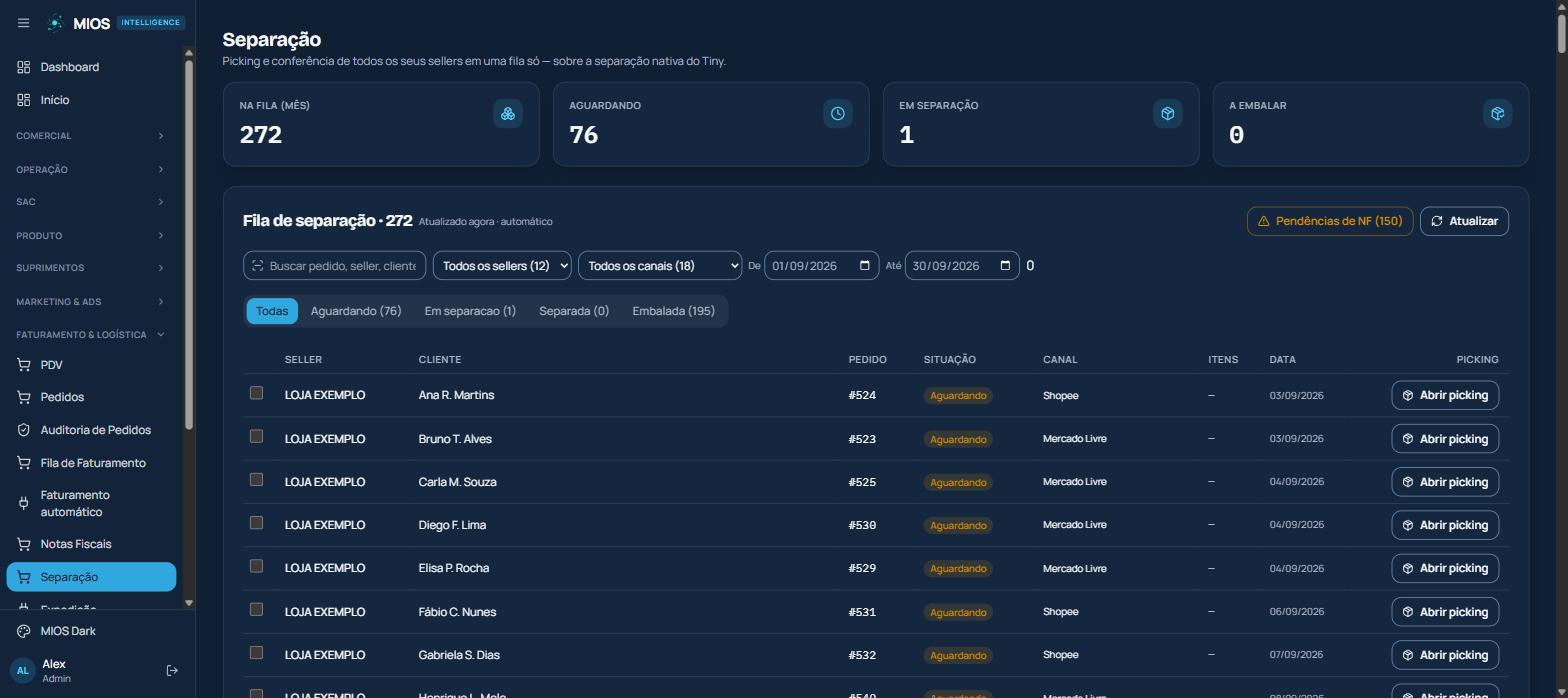The image size is (1568, 698).
Task: Open Auditoria de Pedidos shield icon
Action: 24,430
